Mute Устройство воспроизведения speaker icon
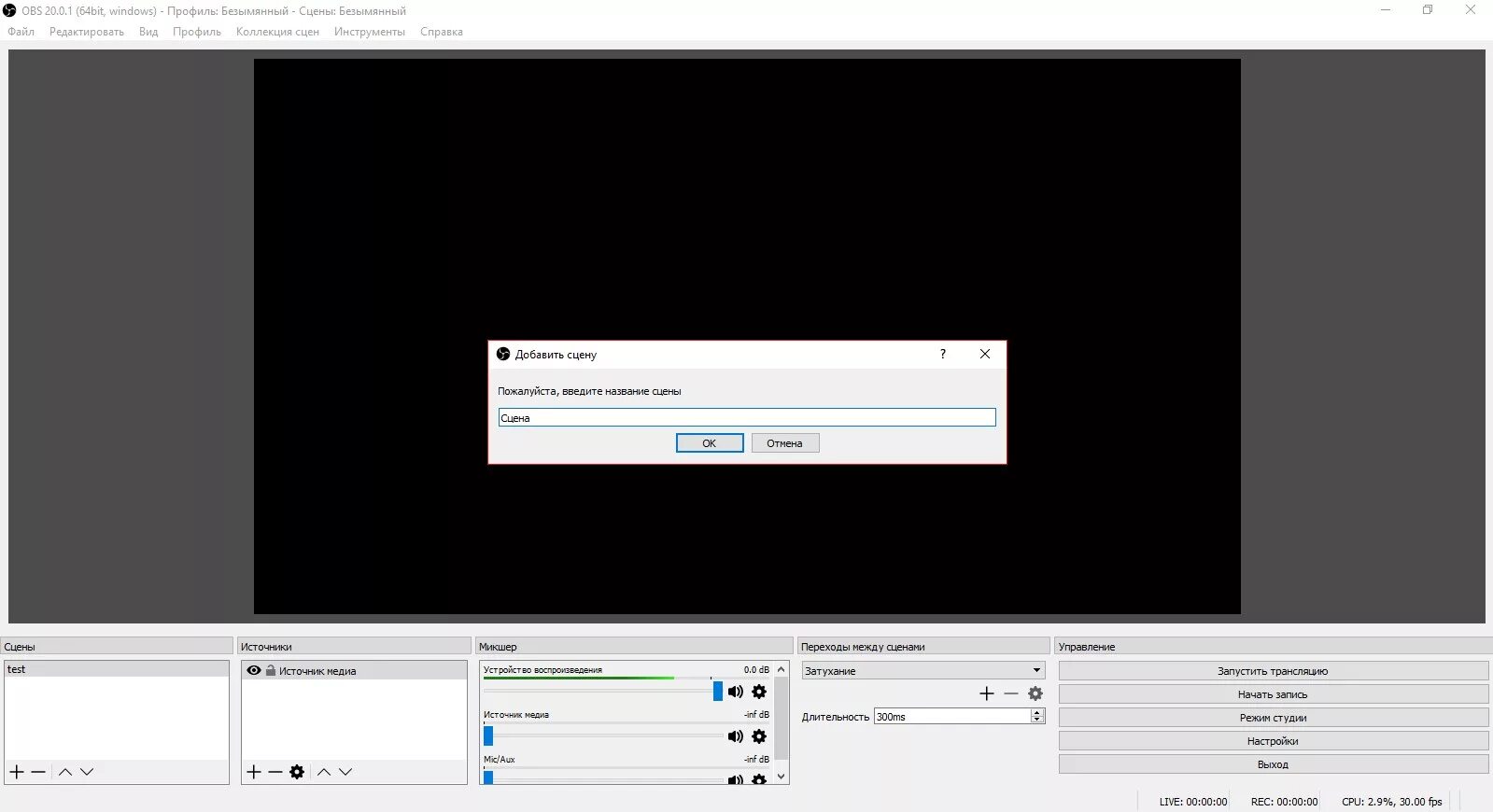This screenshot has width=1493, height=812. click(x=736, y=692)
